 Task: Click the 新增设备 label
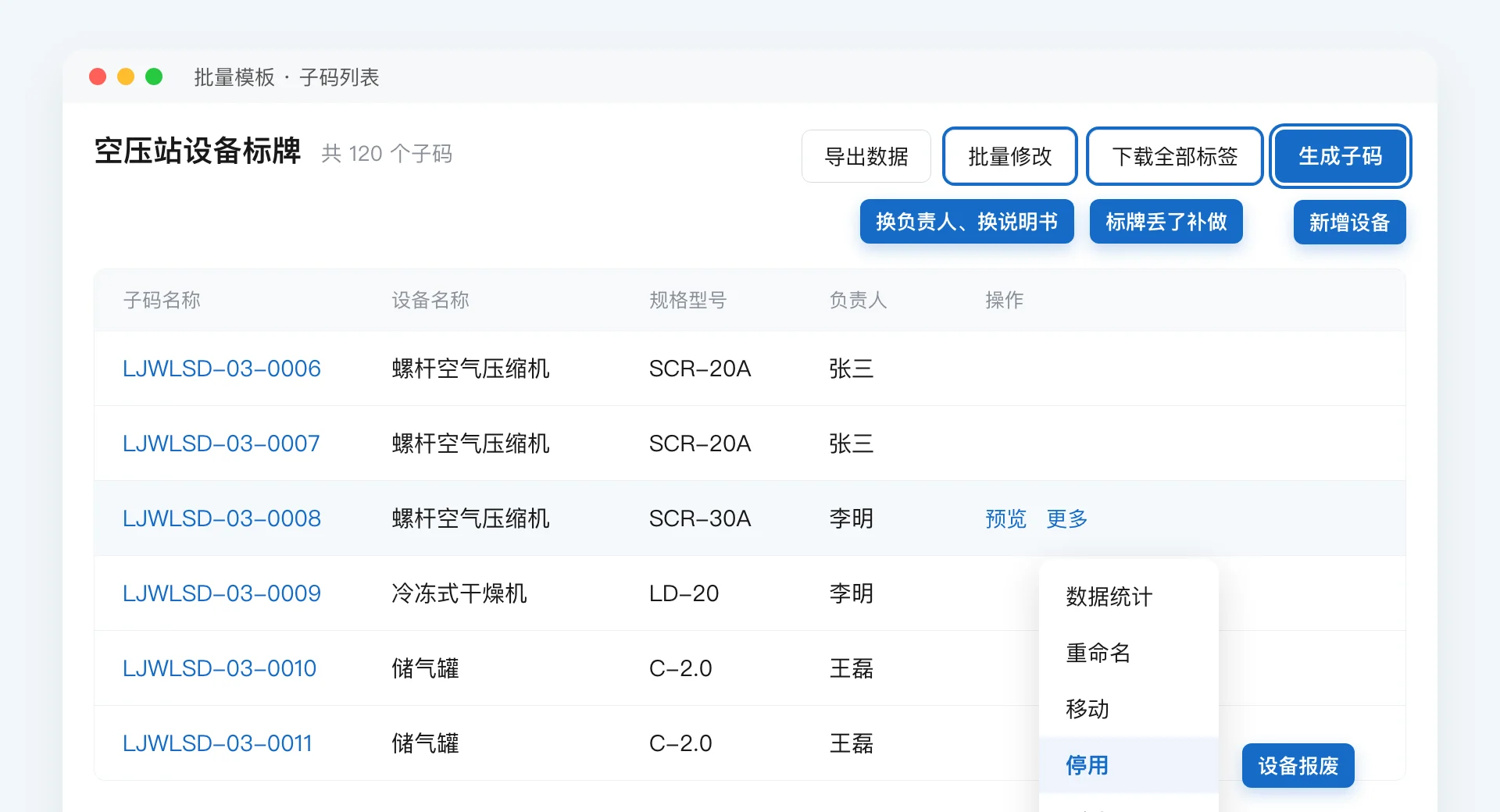coord(1349,223)
